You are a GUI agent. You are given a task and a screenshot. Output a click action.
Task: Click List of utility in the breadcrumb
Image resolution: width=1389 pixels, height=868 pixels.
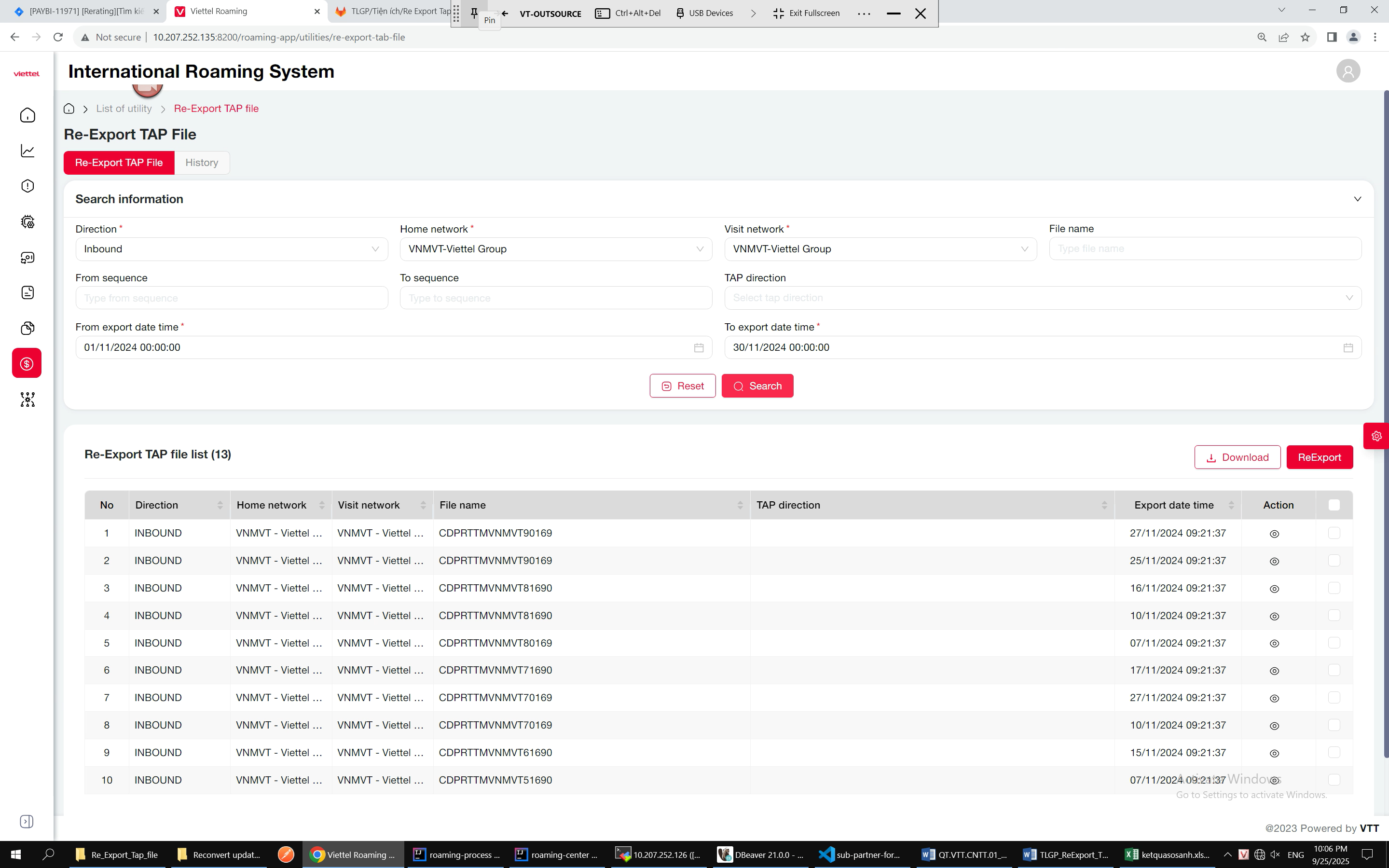(124, 109)
